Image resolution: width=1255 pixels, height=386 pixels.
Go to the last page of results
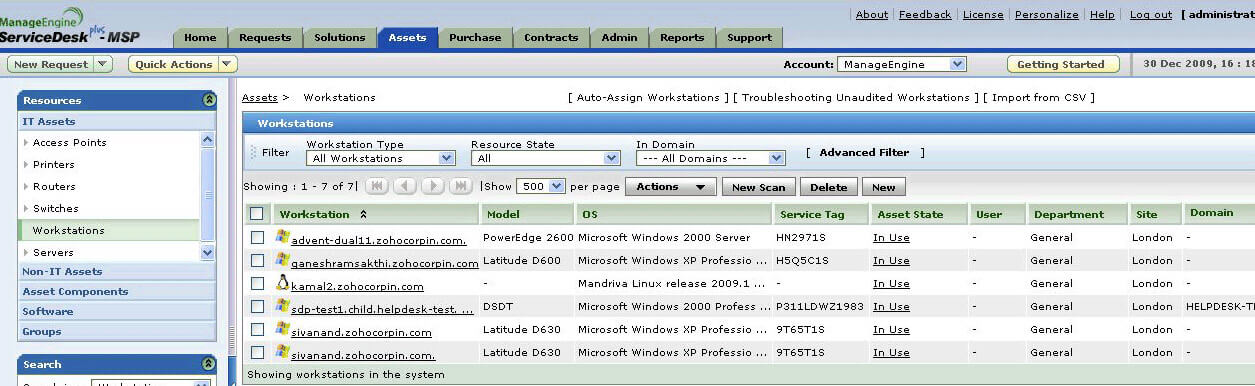click(x=461, y=186)
